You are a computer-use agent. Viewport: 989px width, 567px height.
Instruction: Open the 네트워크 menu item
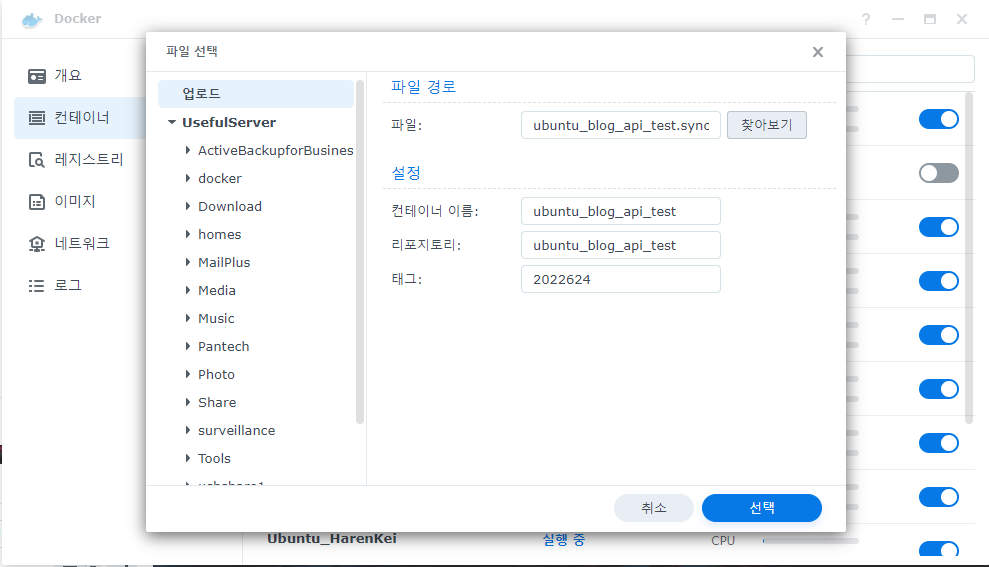(x=82, y=243)
